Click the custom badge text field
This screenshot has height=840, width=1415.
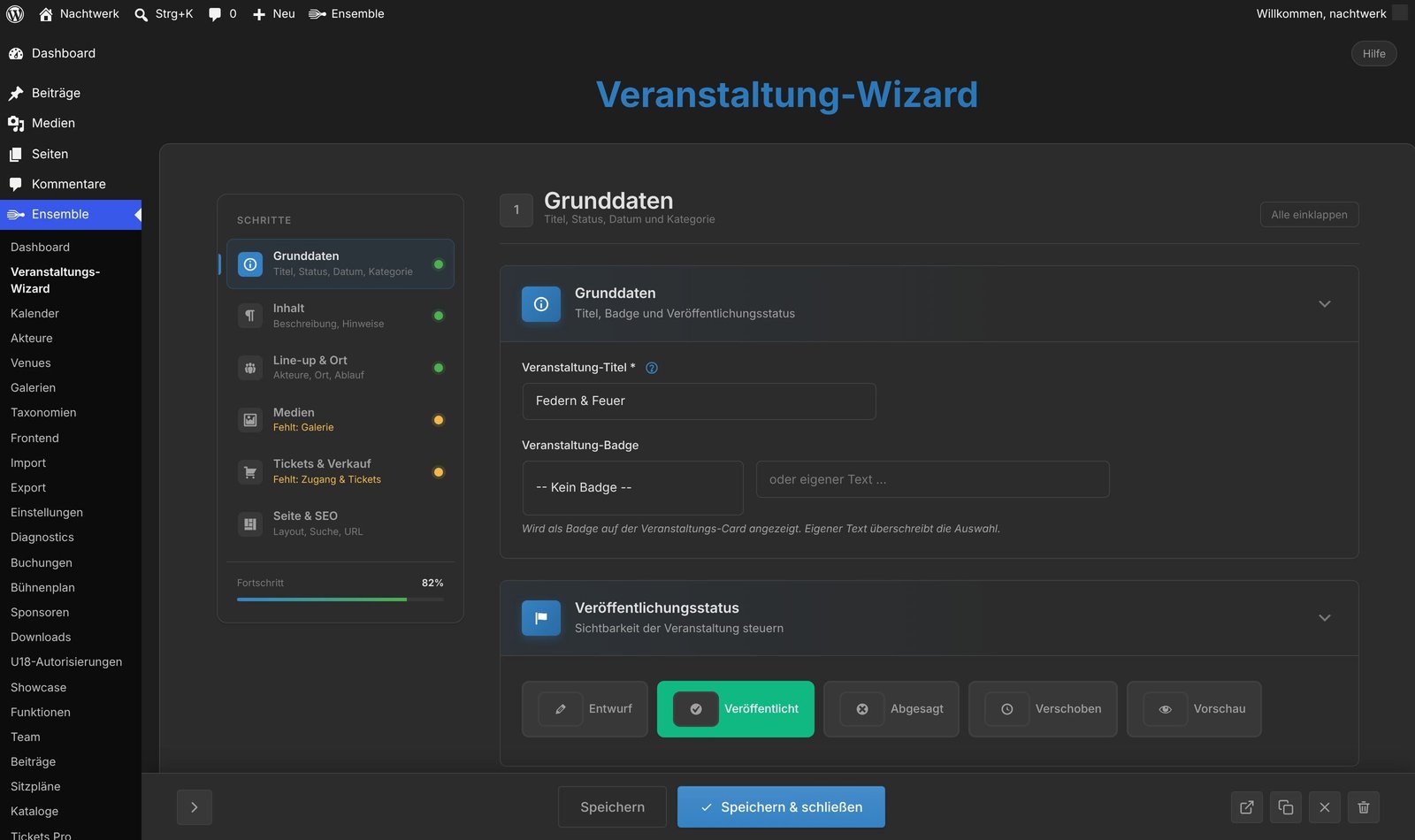click(933, 479)
